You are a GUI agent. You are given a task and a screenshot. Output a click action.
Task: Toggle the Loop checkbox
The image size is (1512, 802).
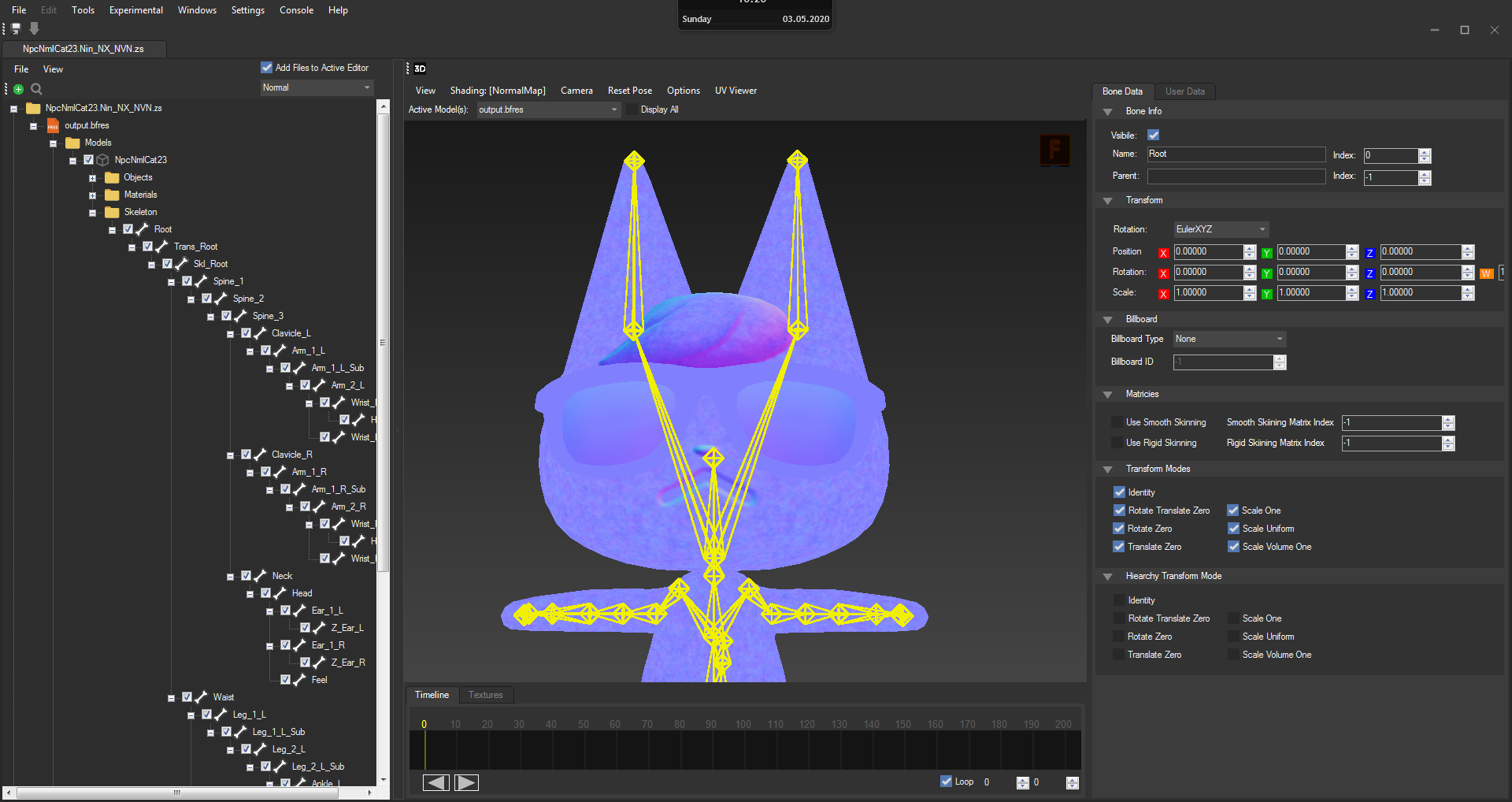pos(947,782)
